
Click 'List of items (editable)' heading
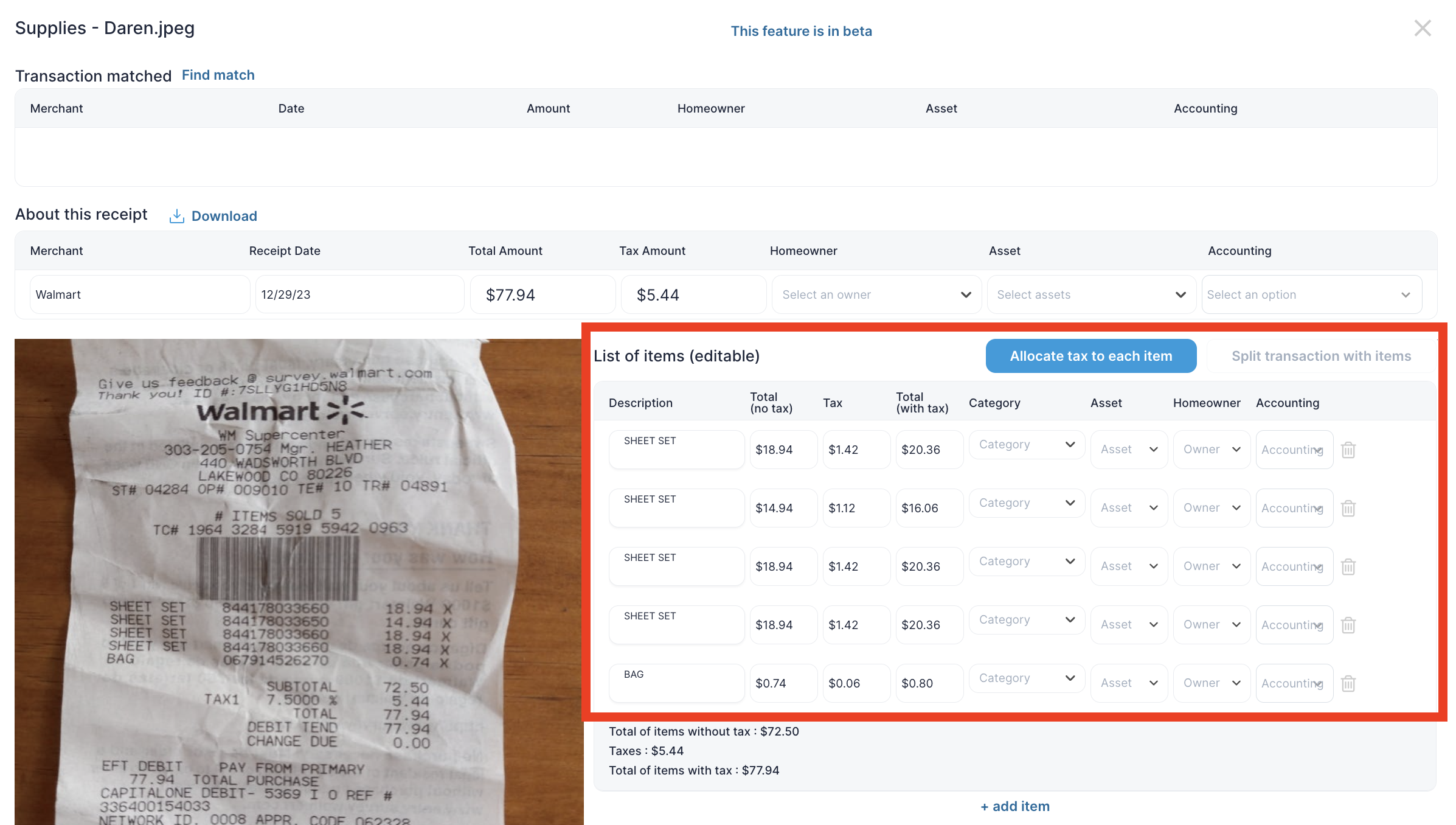tap(676, 356)
